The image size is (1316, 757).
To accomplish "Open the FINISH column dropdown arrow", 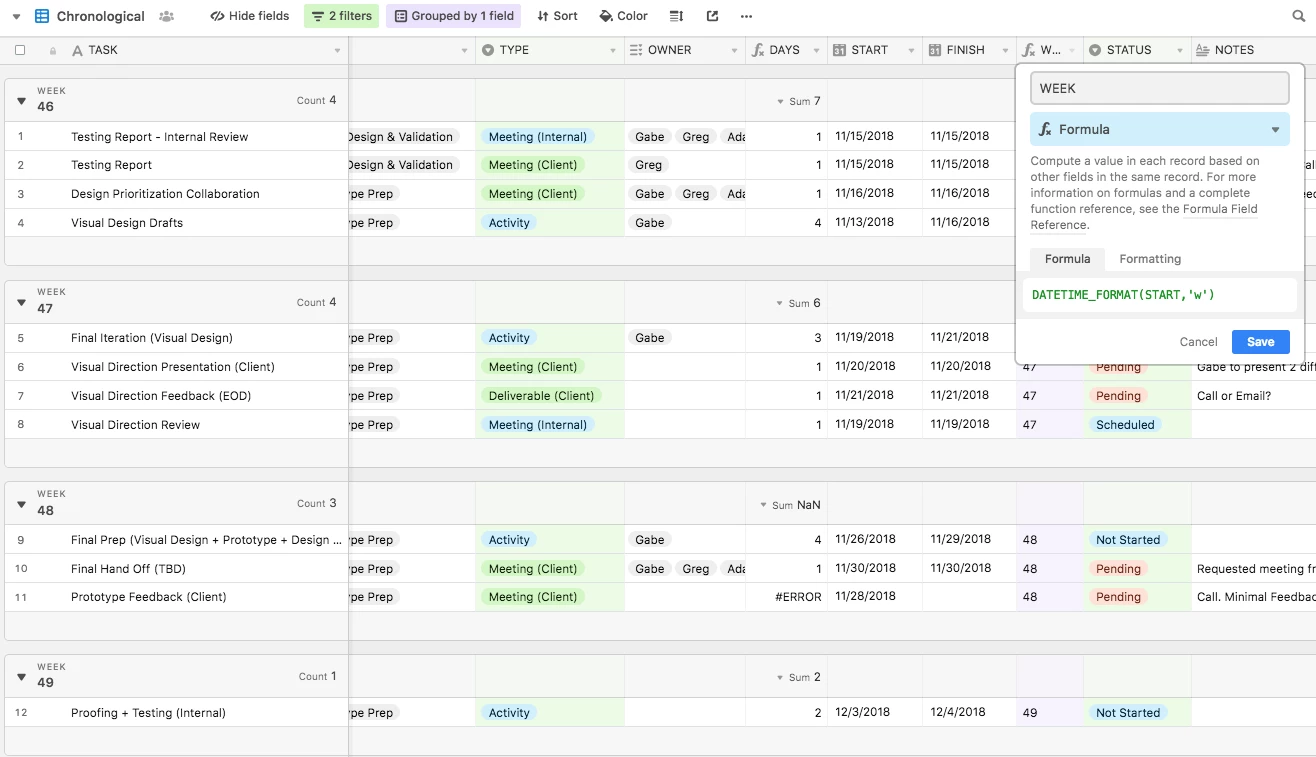I will (x=1004, y=51).
